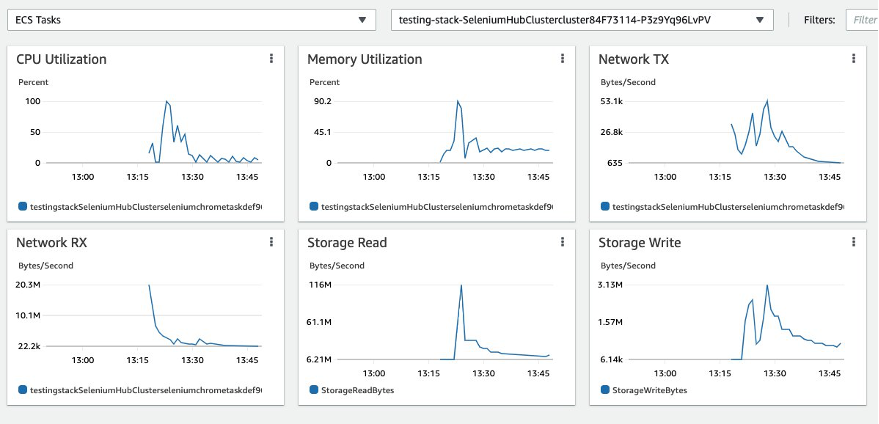Click the Storage Read widget title
The width and height of the screenshot is (879, 424).
pos(347,243)
